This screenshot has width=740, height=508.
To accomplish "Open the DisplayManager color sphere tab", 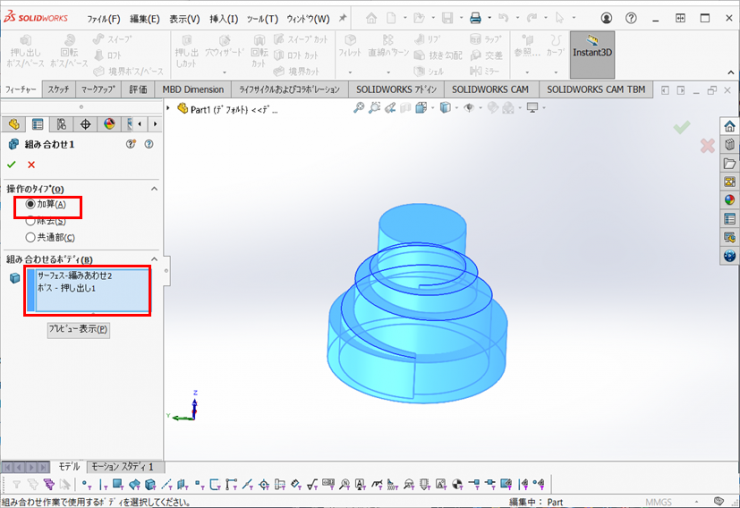I will (x=109, y=124).
